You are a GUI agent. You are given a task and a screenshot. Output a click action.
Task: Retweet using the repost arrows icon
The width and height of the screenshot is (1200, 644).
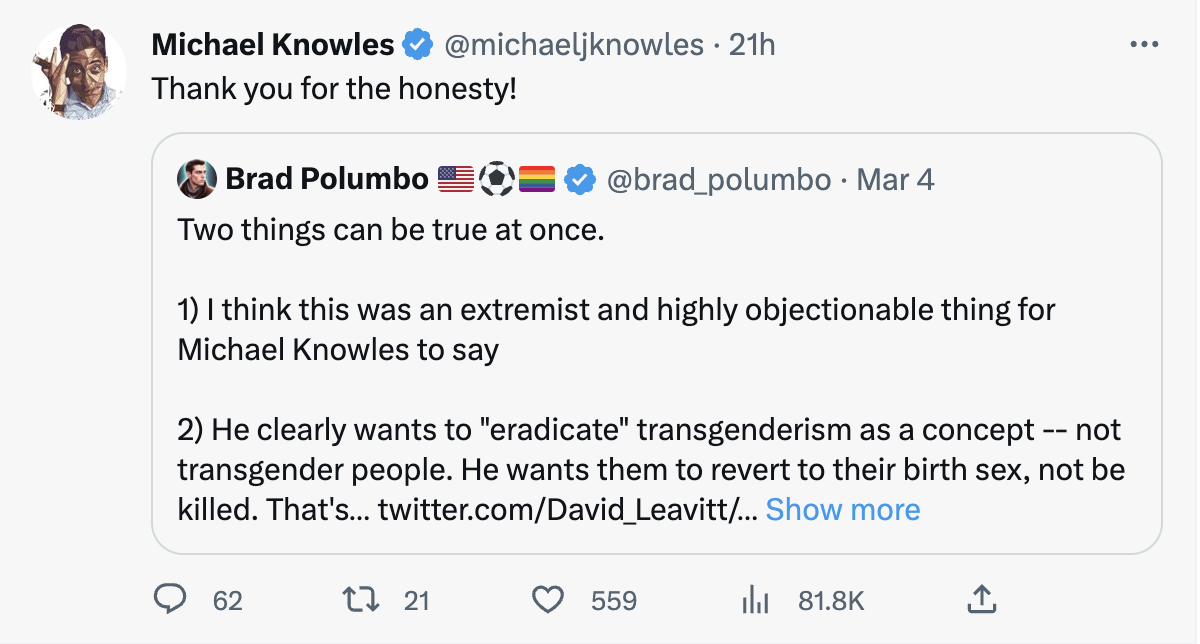click(x=357, y=599)
